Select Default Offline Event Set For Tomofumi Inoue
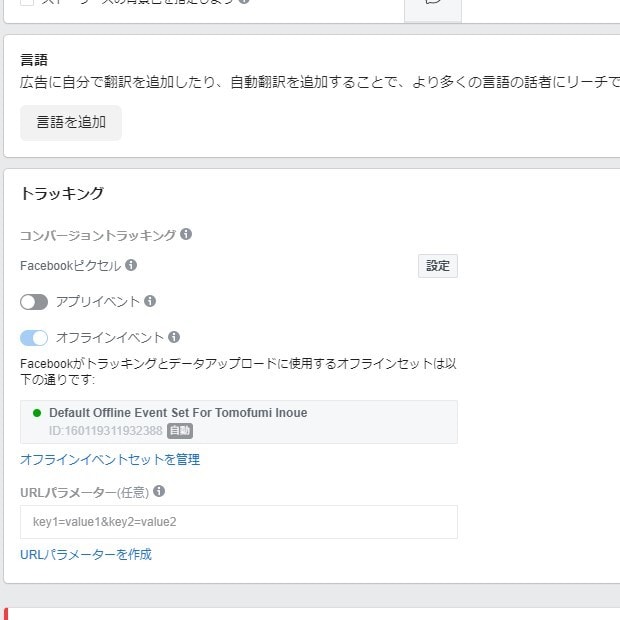The width and height of the screenshot is (620, 620). (239, 422)
